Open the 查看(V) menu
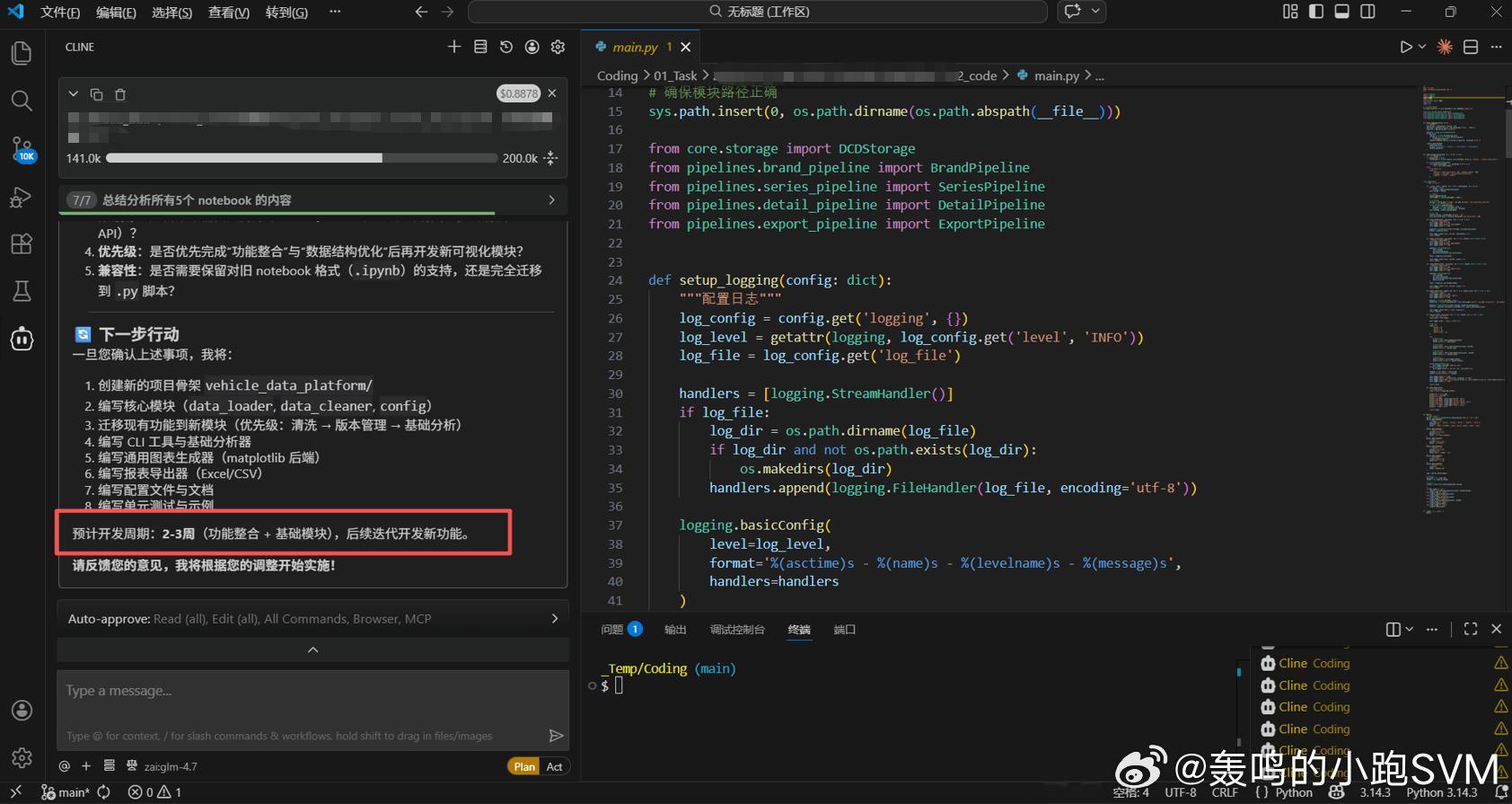Viewport: 1512px width, 804px height. [228, 13]
